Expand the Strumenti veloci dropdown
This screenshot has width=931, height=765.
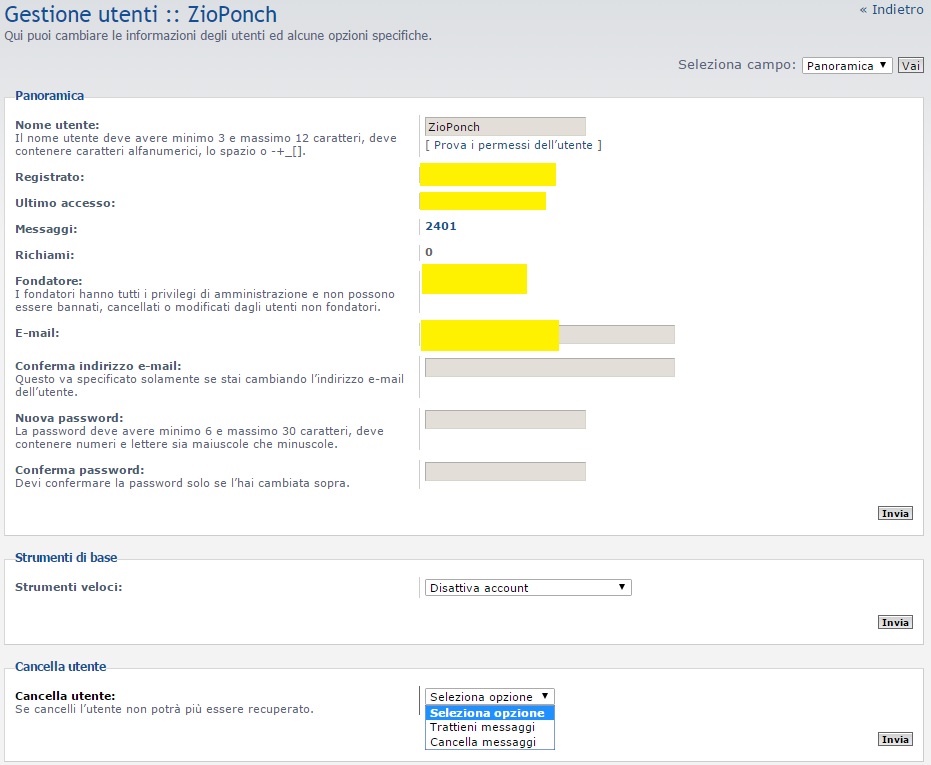click(528, 588)
